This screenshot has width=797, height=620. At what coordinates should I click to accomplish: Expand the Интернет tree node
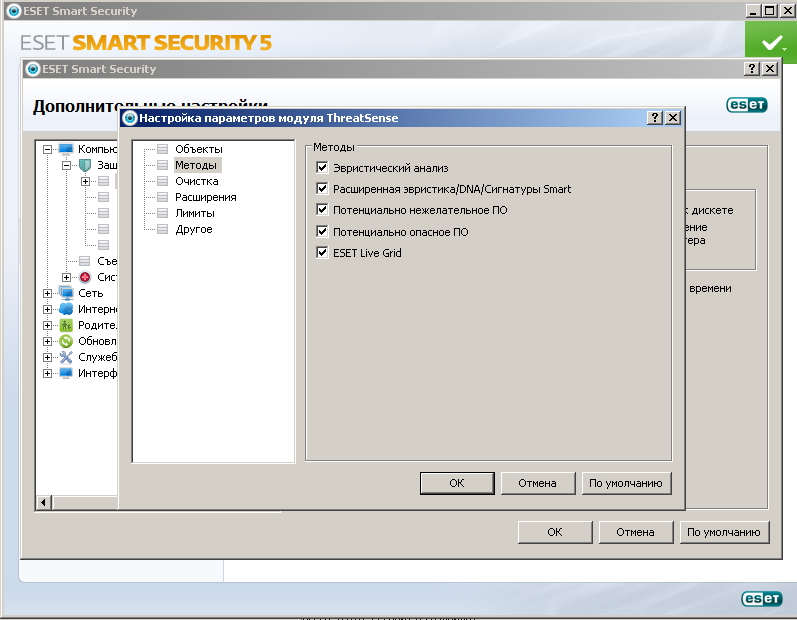(x=47, y=309)
